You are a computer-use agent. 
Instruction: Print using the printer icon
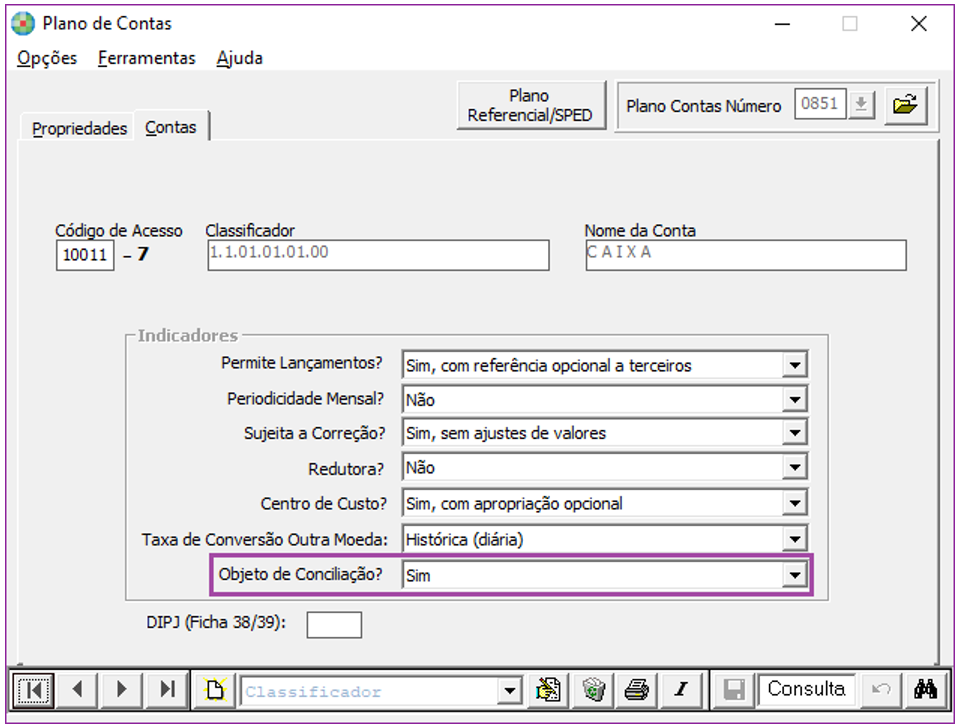pyautogui.click(x=637, y=690)
